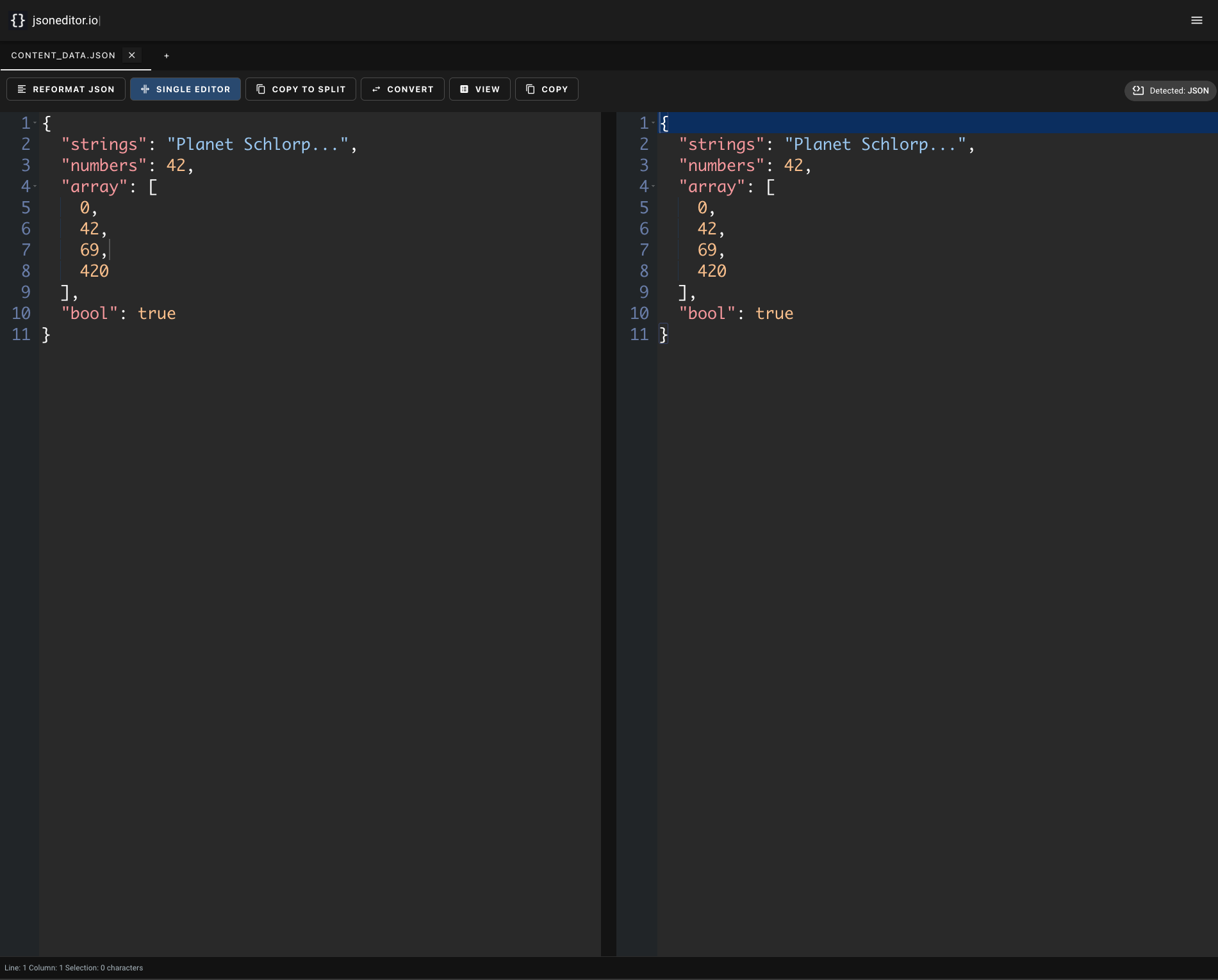
Task: Open the Convert options
Action: (x=402, y=89)
